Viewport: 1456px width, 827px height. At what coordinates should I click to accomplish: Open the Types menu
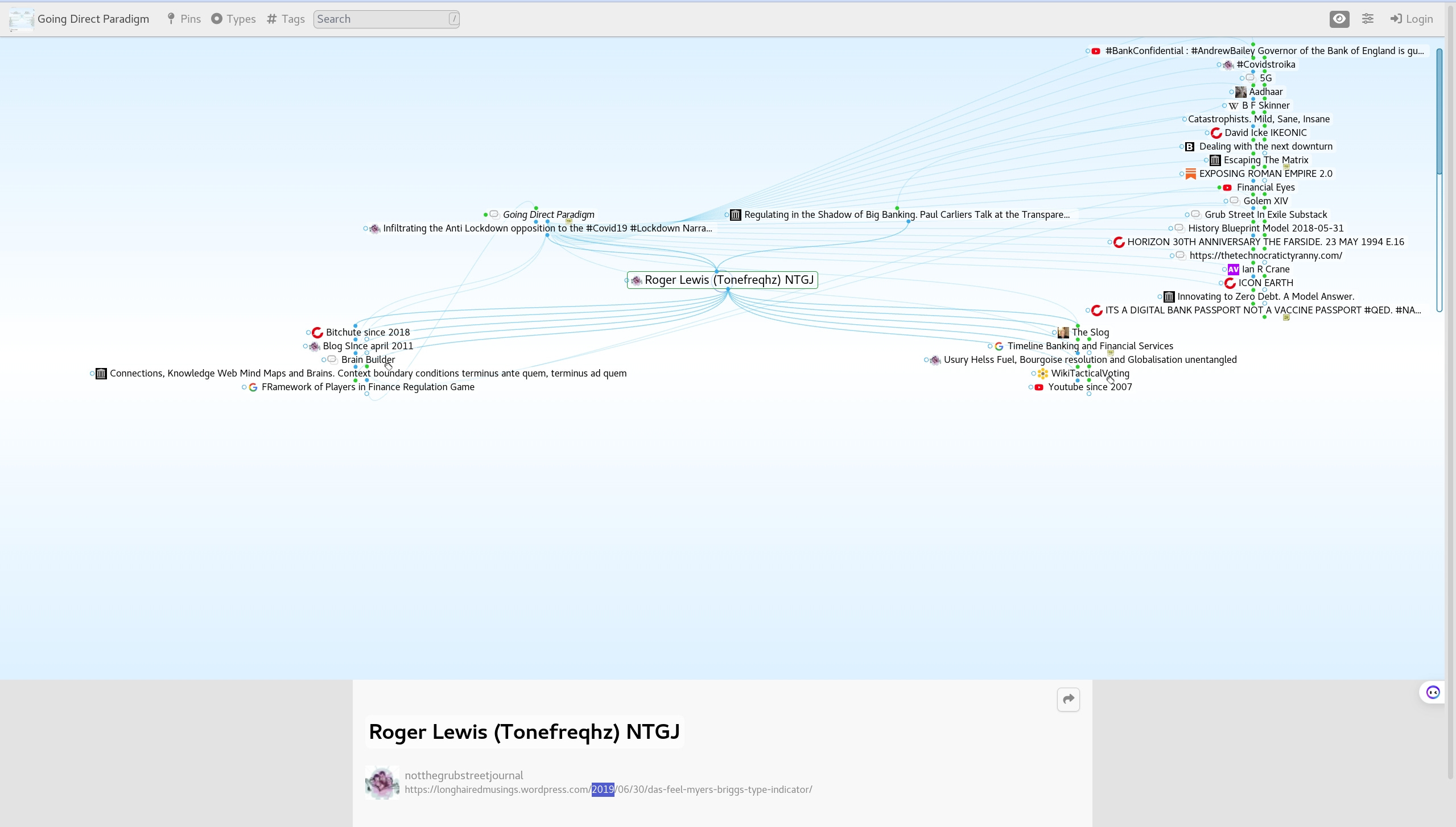233,19
